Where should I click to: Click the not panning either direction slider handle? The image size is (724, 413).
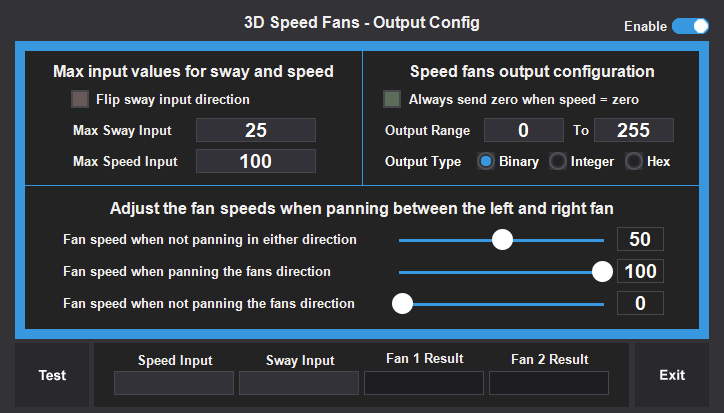[502, 240]
